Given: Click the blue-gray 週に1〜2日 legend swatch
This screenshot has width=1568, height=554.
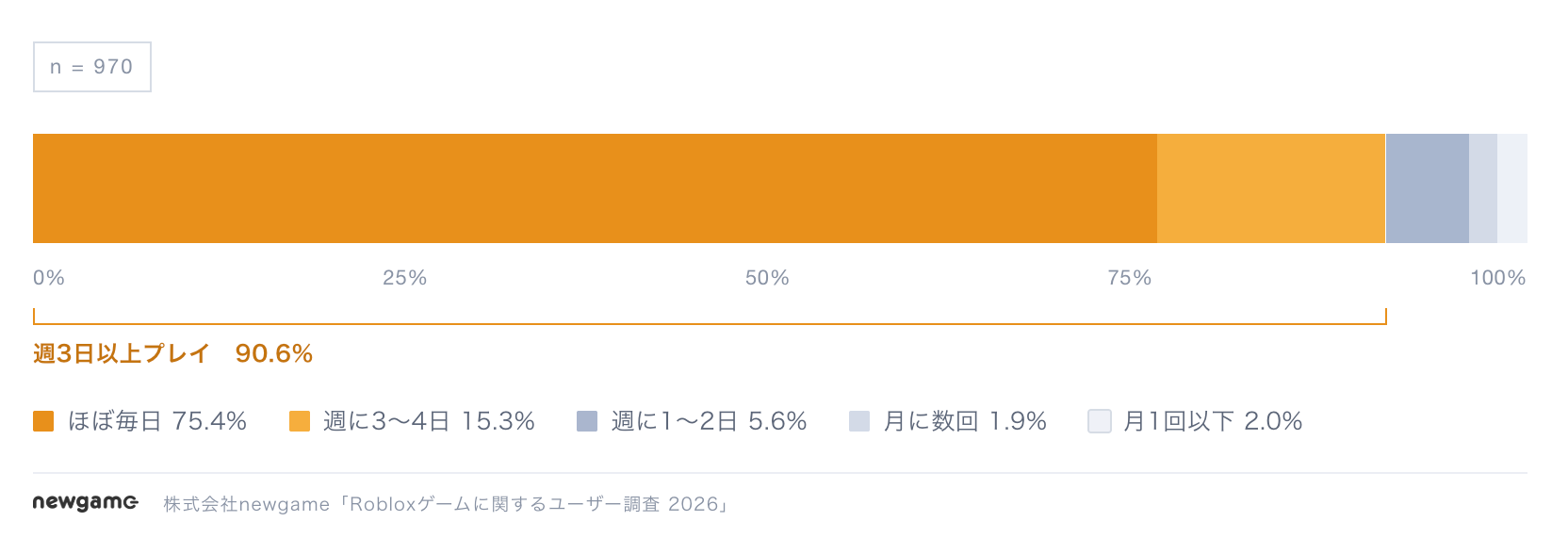Looking at the screenshot, I should pyautogui.click(x=587, y=421).
